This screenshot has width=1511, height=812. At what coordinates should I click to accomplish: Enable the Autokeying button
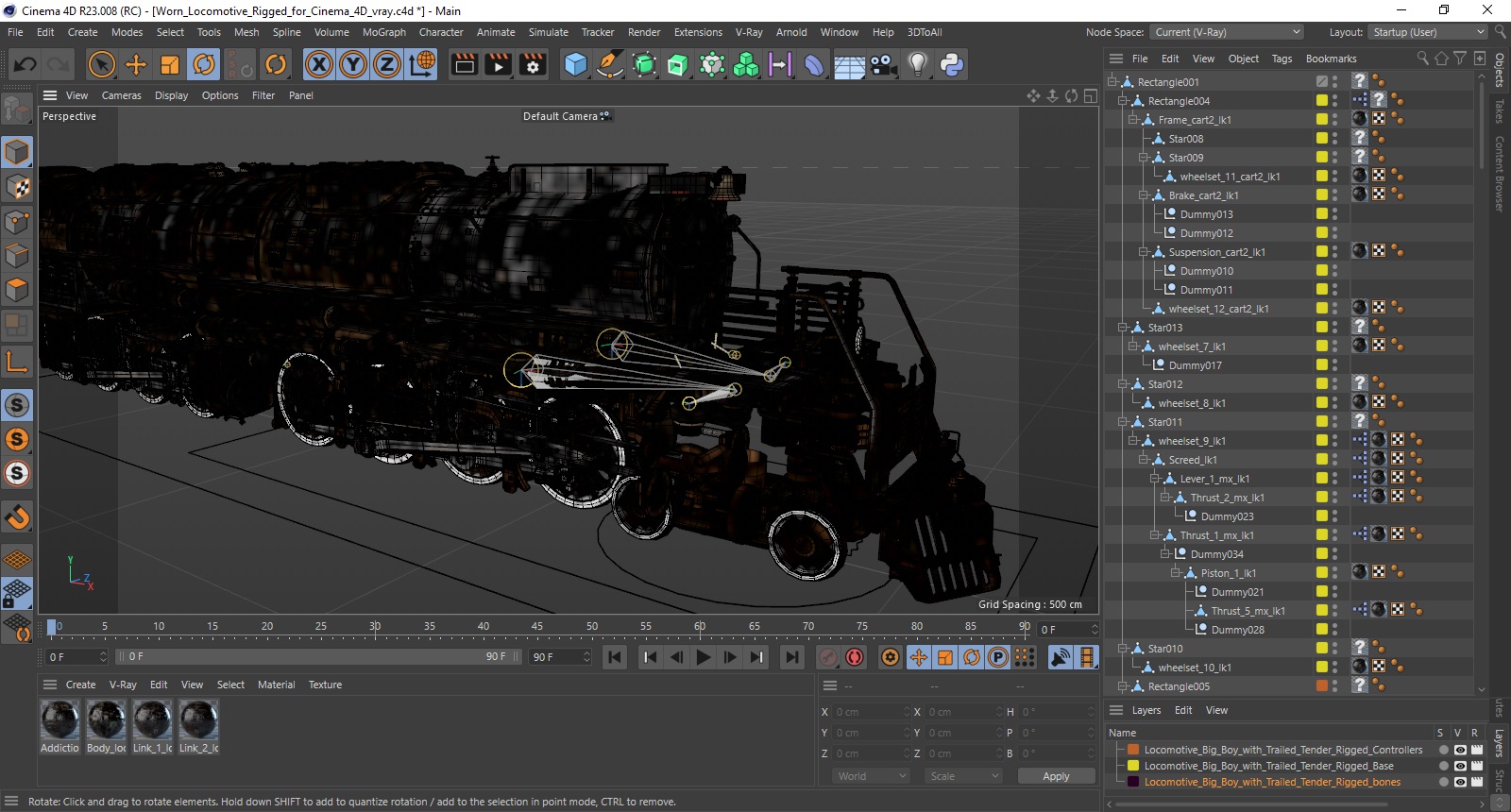tap(855, 657)
